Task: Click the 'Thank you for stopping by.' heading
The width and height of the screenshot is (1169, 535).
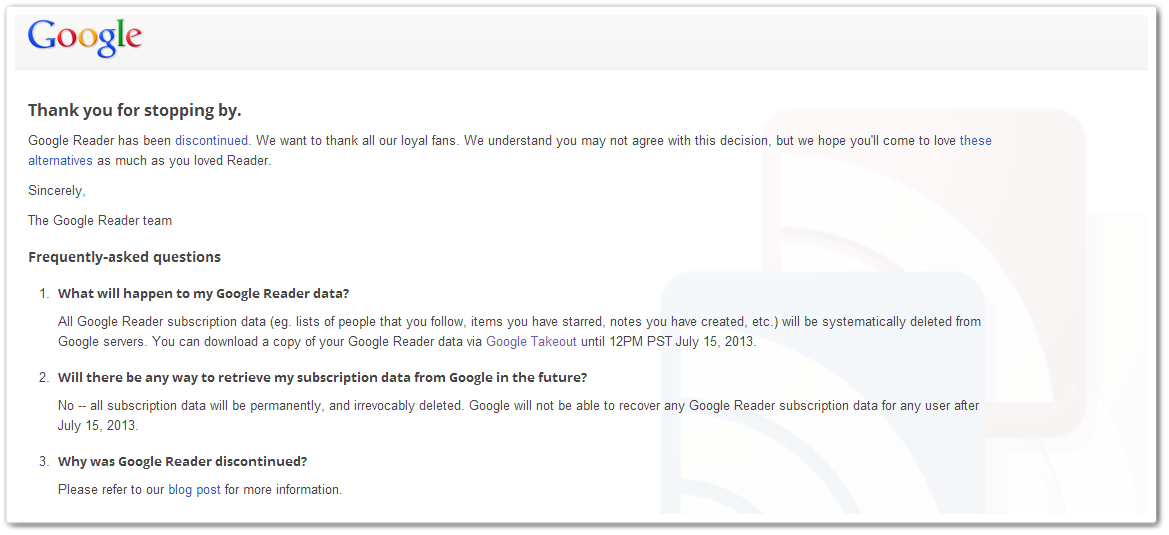Action: [x=135, y=110]
